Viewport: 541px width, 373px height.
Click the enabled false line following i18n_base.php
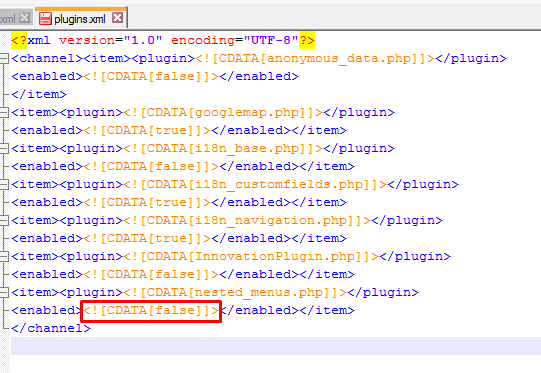tap(183, 166)
